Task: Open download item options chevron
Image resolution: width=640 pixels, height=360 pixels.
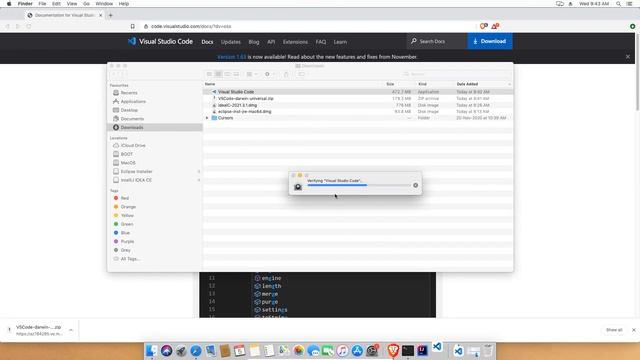Action: [71, 330]
